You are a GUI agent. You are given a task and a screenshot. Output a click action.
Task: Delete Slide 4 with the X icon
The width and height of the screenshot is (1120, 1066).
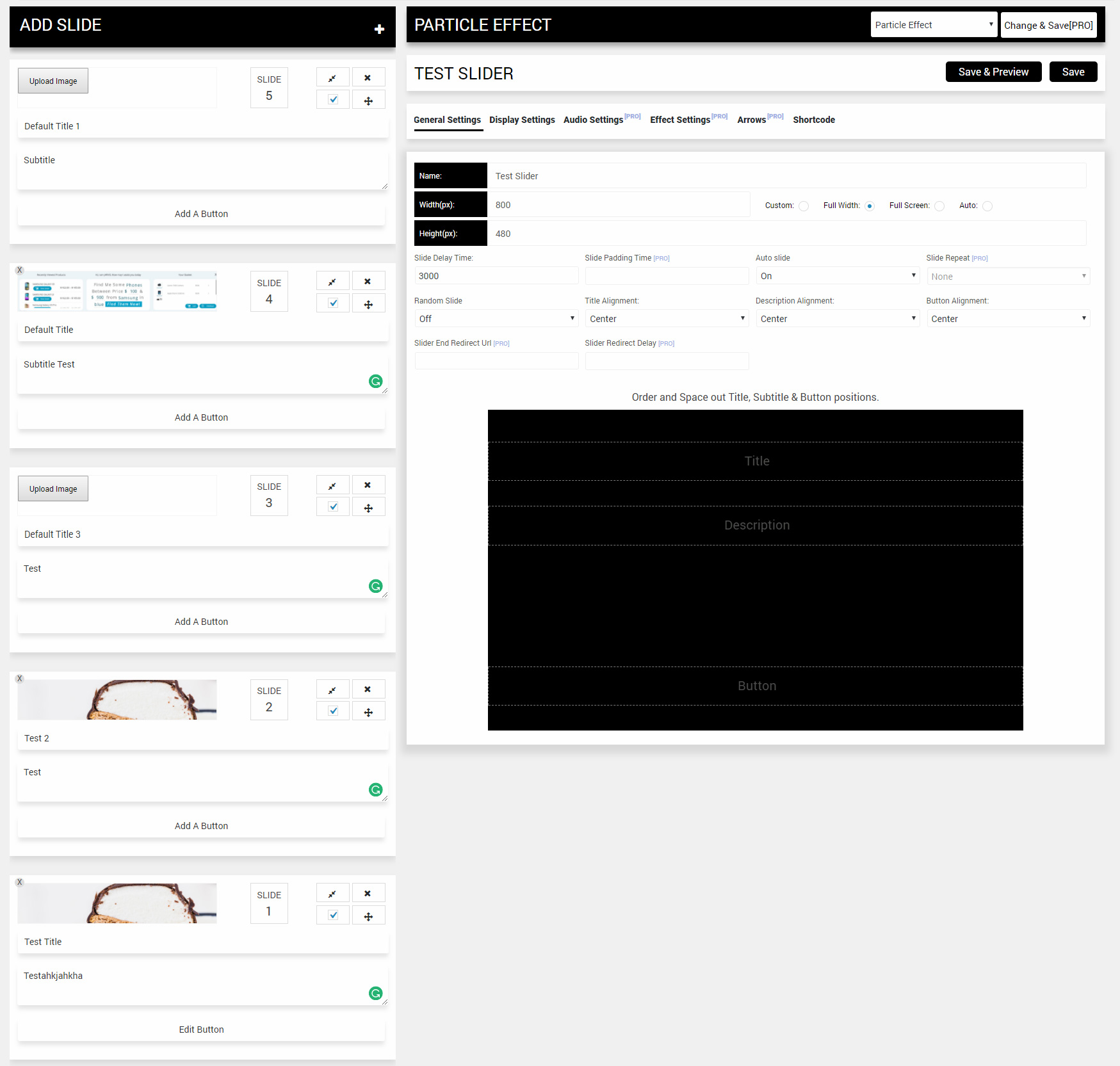pyautogui.click(x=368, y=281)
